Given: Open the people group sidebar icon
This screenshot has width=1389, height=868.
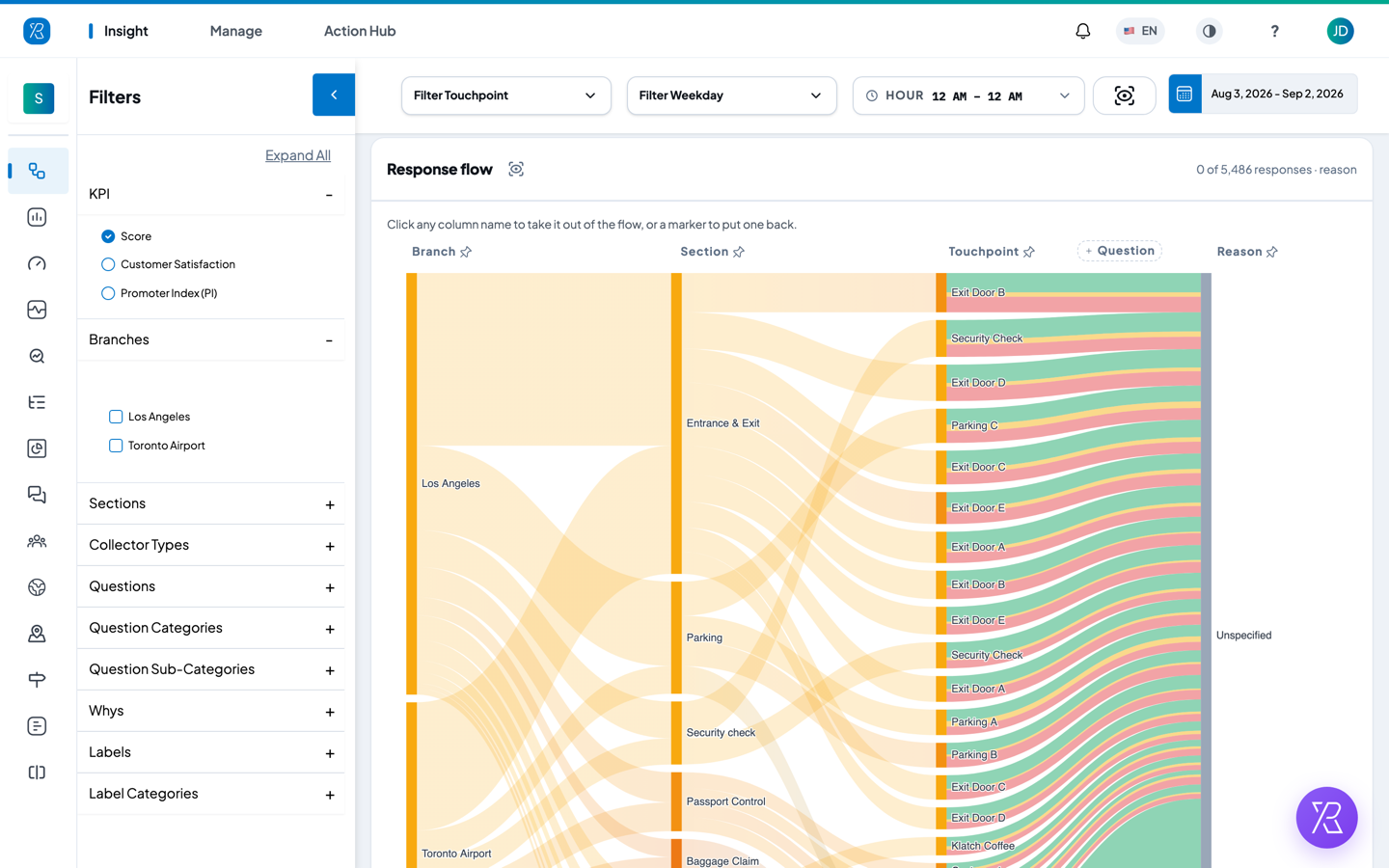Looking at the screenshot, I should tap(37, 541).
